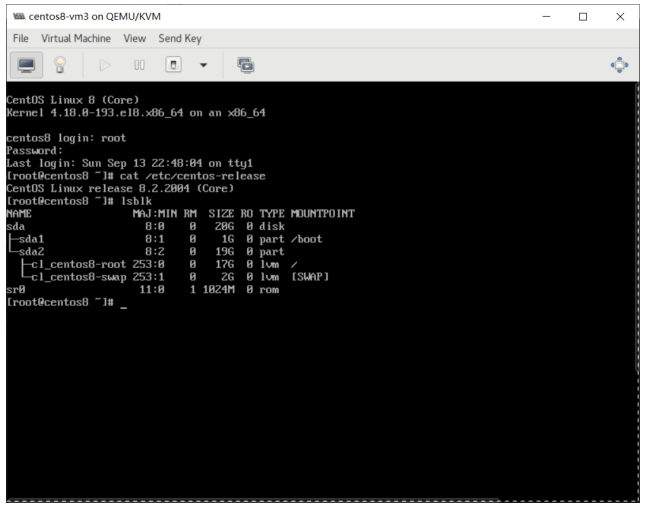
Task: Click 'cat /etc/centos-release' command text
Action: pos(193,176)
